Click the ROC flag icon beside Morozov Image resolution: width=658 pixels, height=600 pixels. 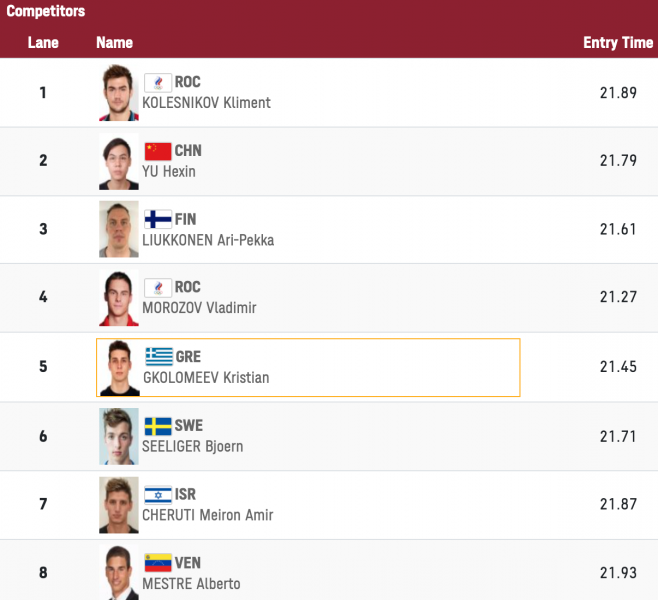(158, 288)
